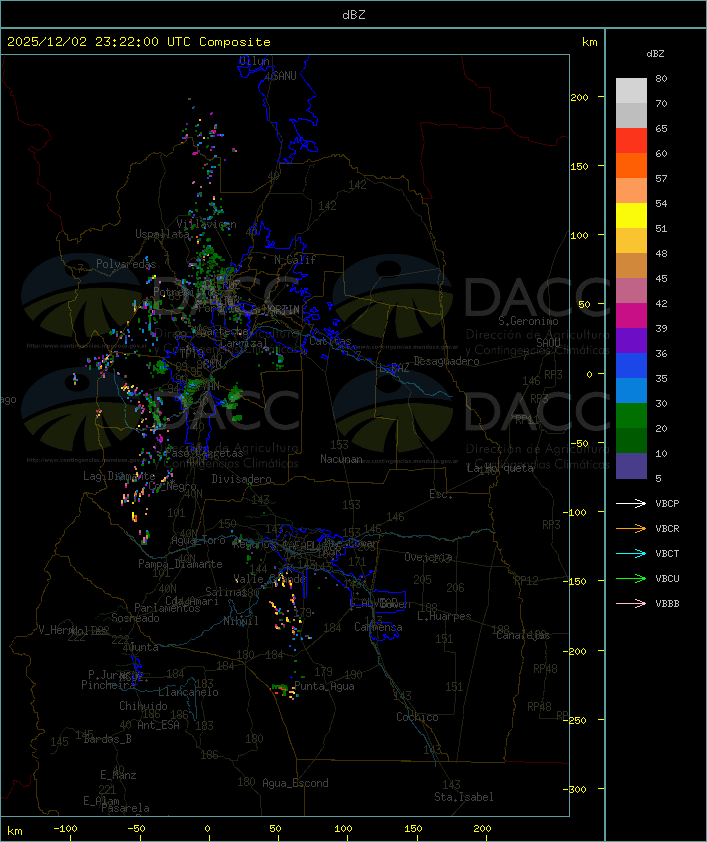Screen dimensions: 707x842
Task: Select the green 20 dBZ color swatch
Action: (x=631, y=416)
